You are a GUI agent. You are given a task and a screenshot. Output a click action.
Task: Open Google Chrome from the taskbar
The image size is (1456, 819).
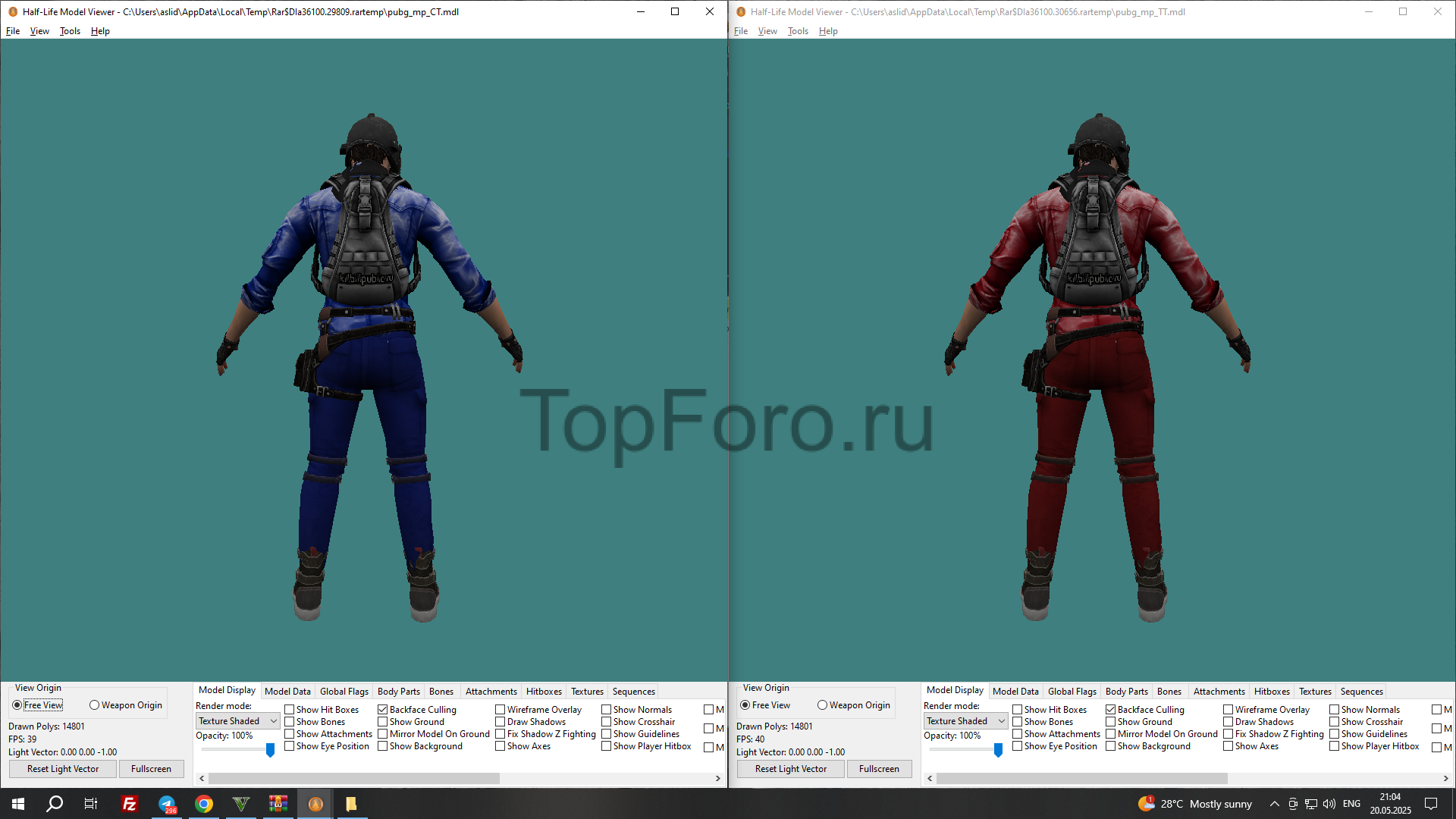(x=204, y=804)
